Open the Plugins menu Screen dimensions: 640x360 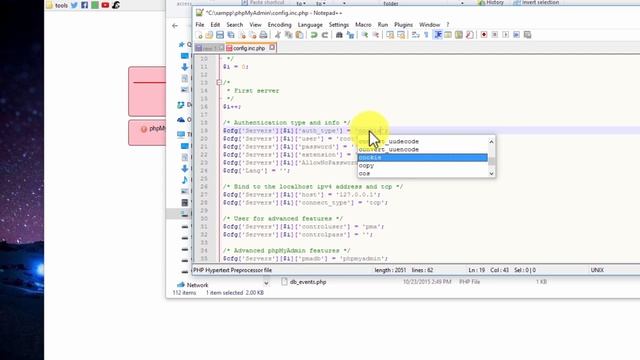tap(403, 25)
